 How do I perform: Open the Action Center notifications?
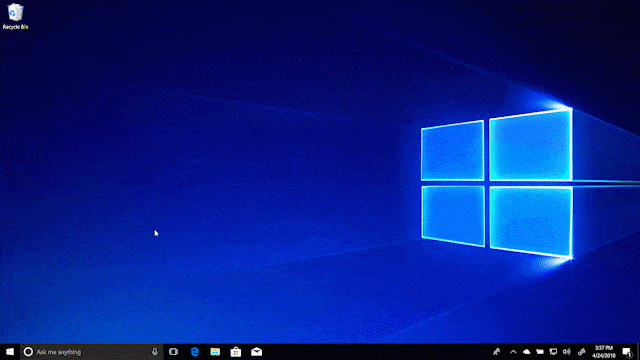627,352
